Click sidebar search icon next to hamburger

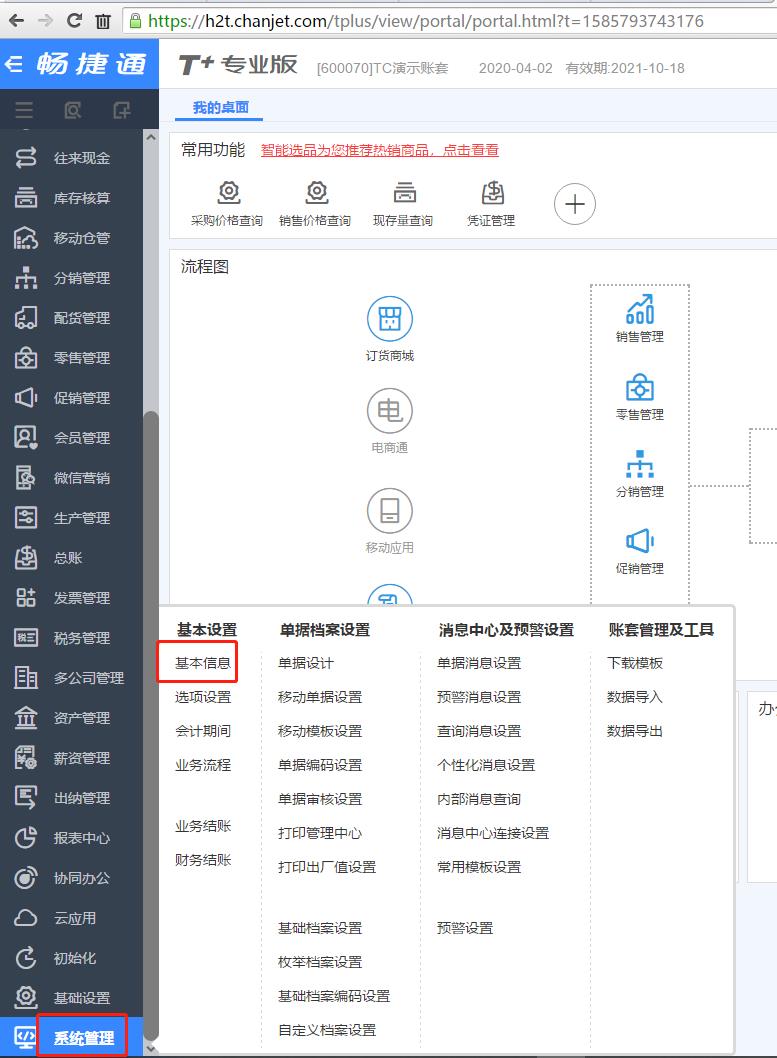(72, 110)
